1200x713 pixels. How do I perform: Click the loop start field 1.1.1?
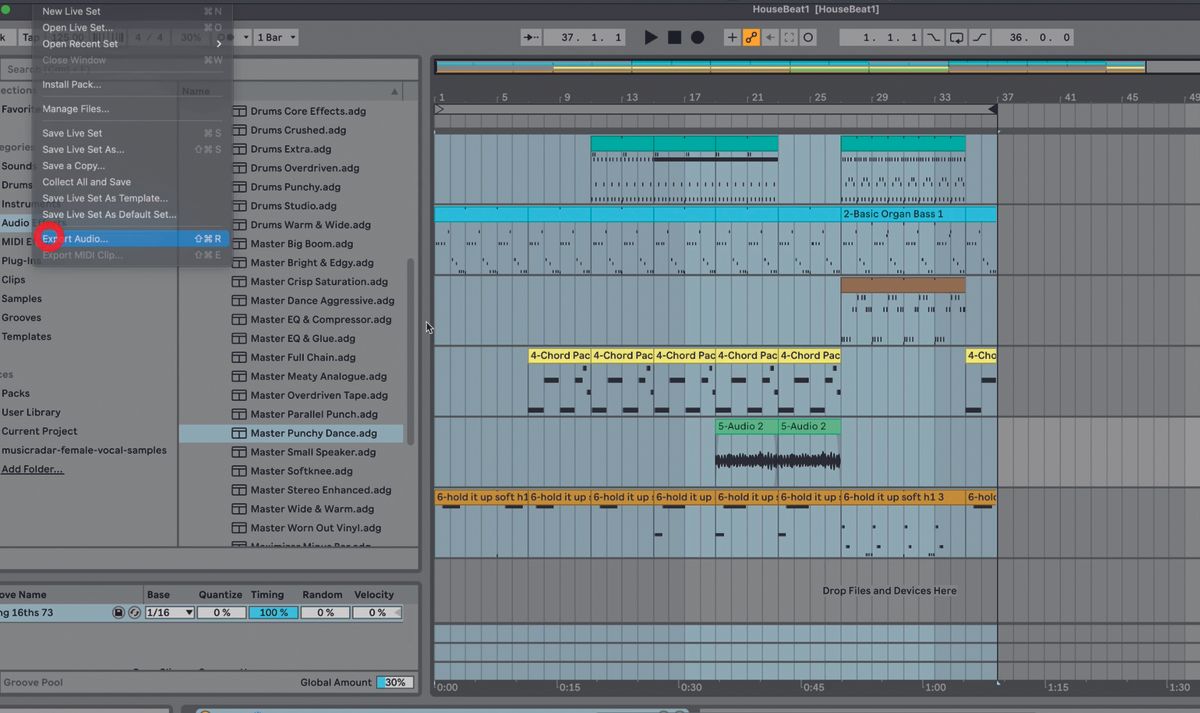pyautogui.click(x=881, y=37)
